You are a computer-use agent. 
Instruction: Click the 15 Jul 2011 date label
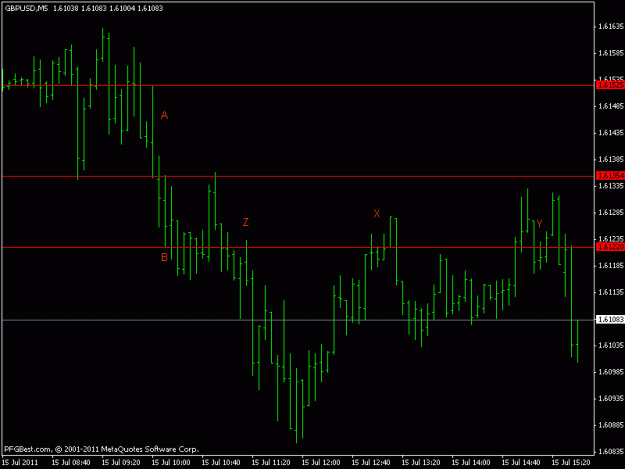coord(20,463)
